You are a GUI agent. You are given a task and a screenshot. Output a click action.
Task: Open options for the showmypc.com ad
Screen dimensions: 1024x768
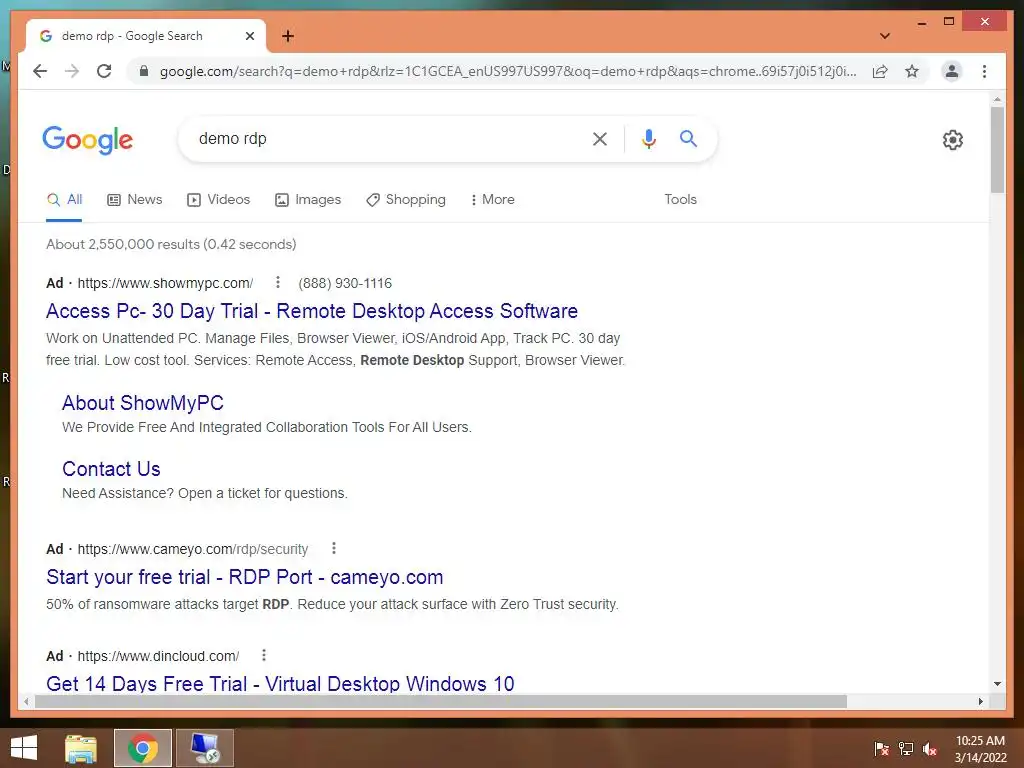(278, 282)
